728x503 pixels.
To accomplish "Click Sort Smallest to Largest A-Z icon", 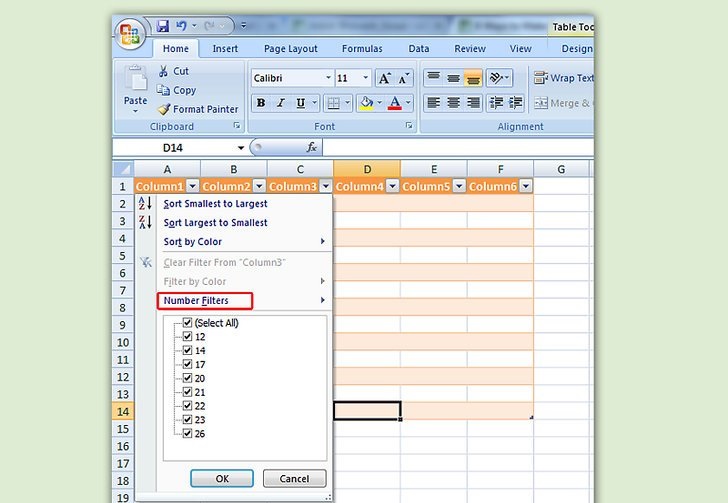I will tap(145, 203).
